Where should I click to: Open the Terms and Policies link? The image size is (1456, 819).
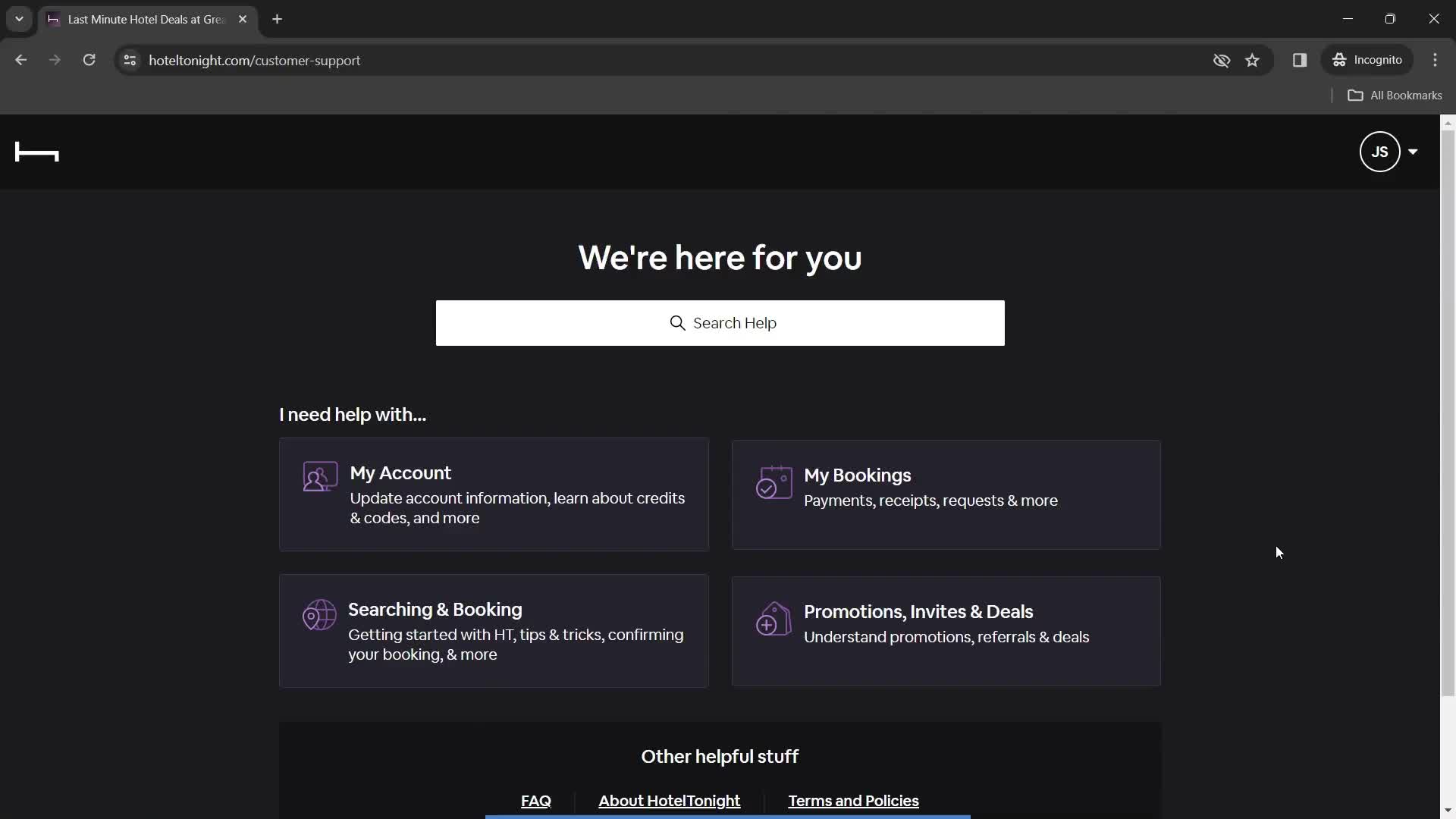click(x=853, y=801)
